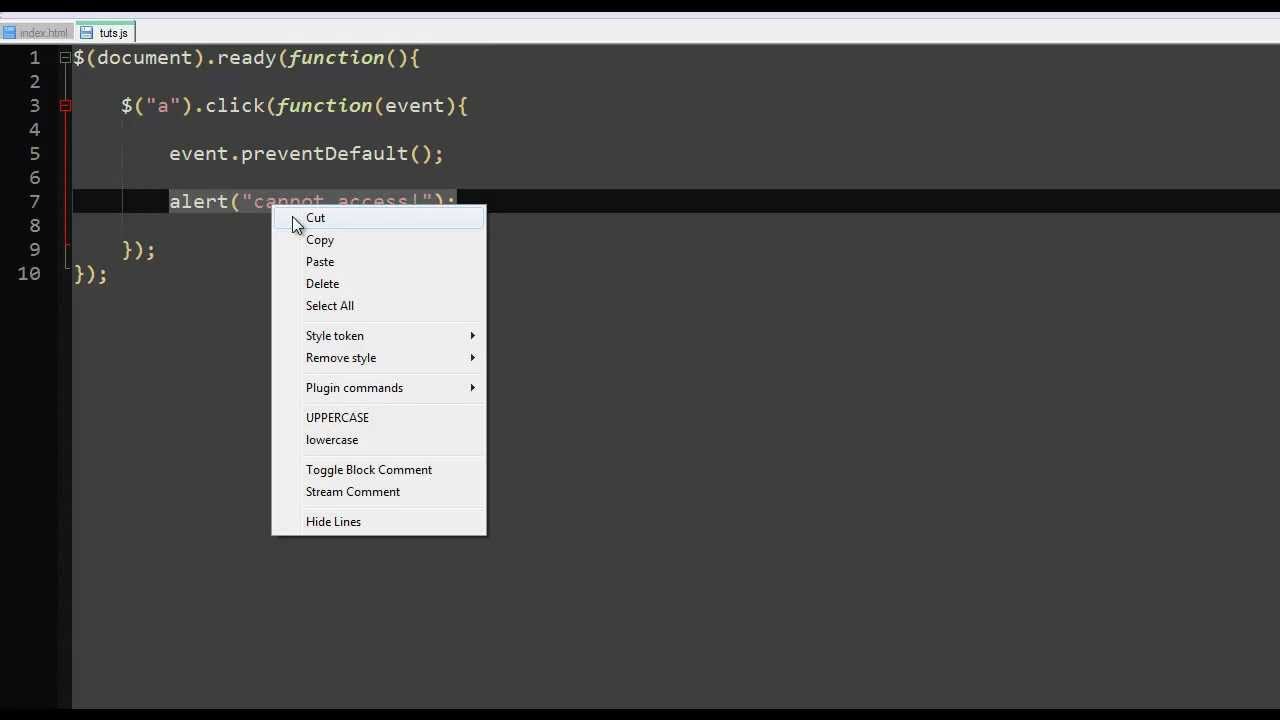Image resolution: width=1280 pixels, height=720 pixels.
Task: Click the save icon on tuts.js tab
Action: point(86,33)
